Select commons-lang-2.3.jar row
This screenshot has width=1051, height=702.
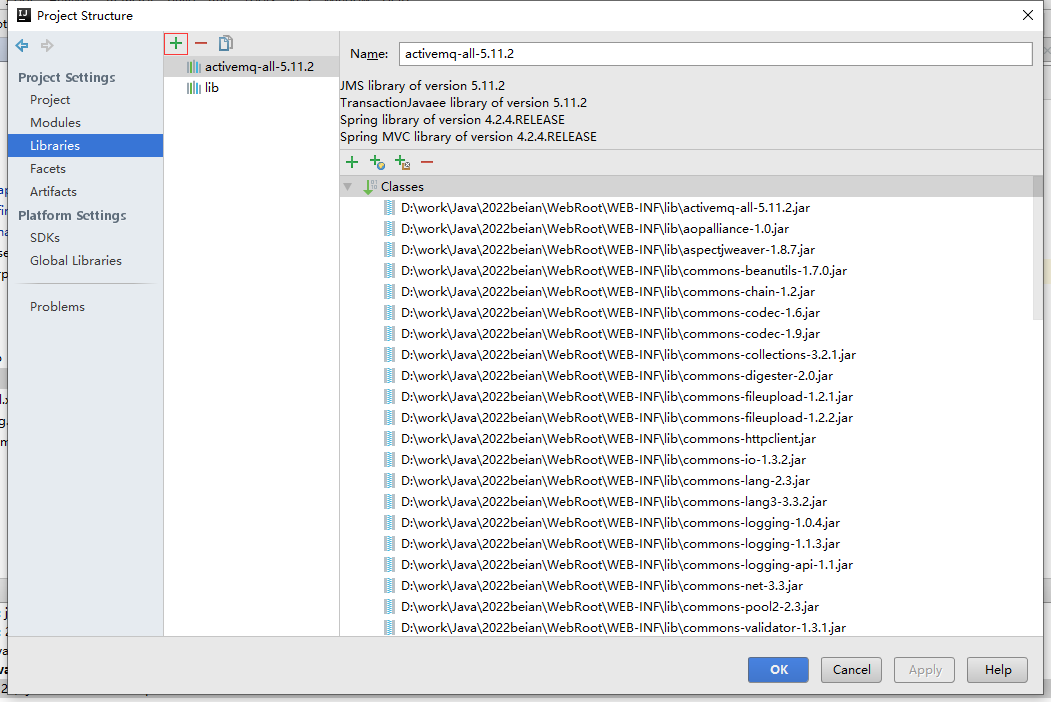pyautogui.click(x=686, y=481)
